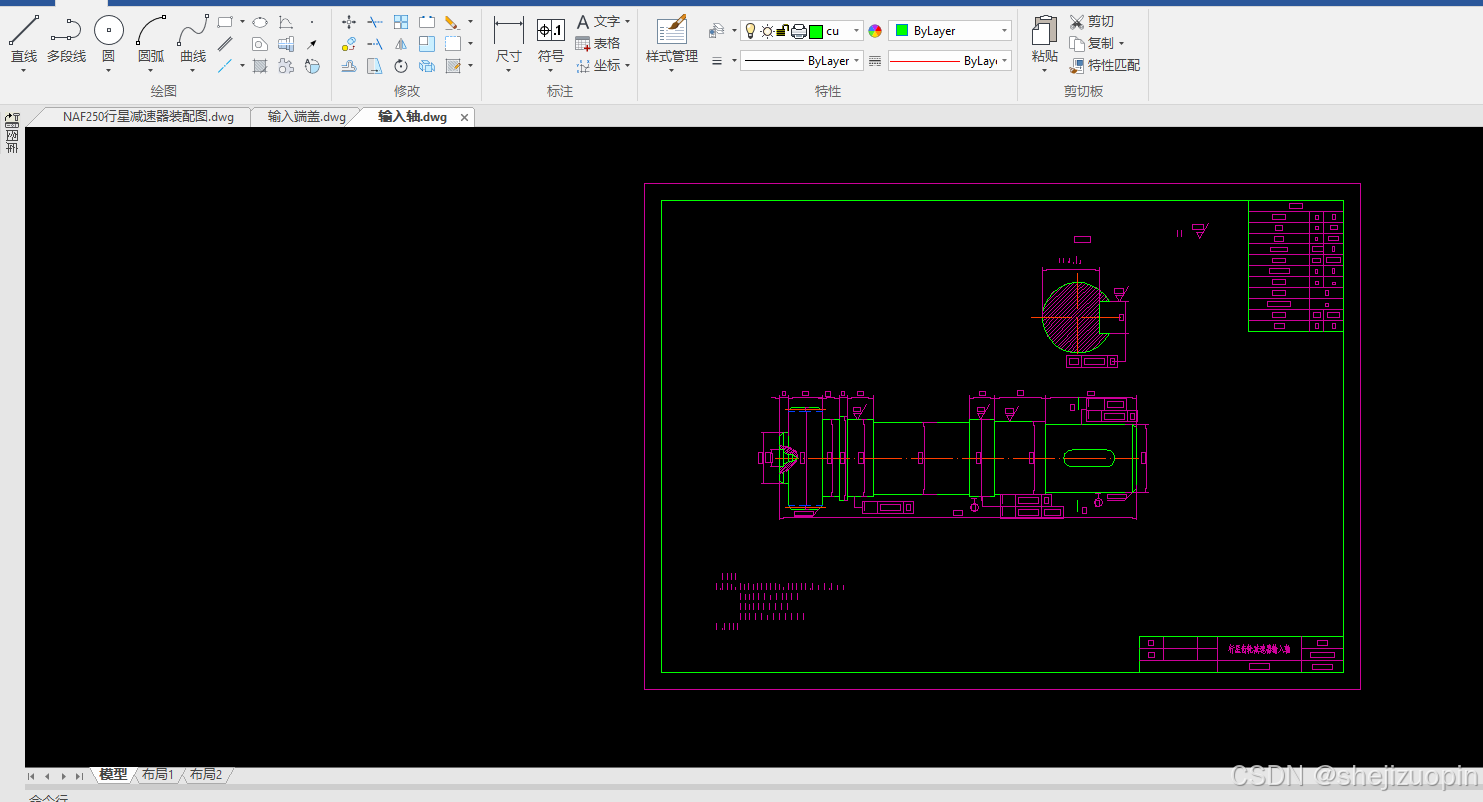Select the Arc (圆弧) tool
1483x802 pixels.
pos(151,39)
